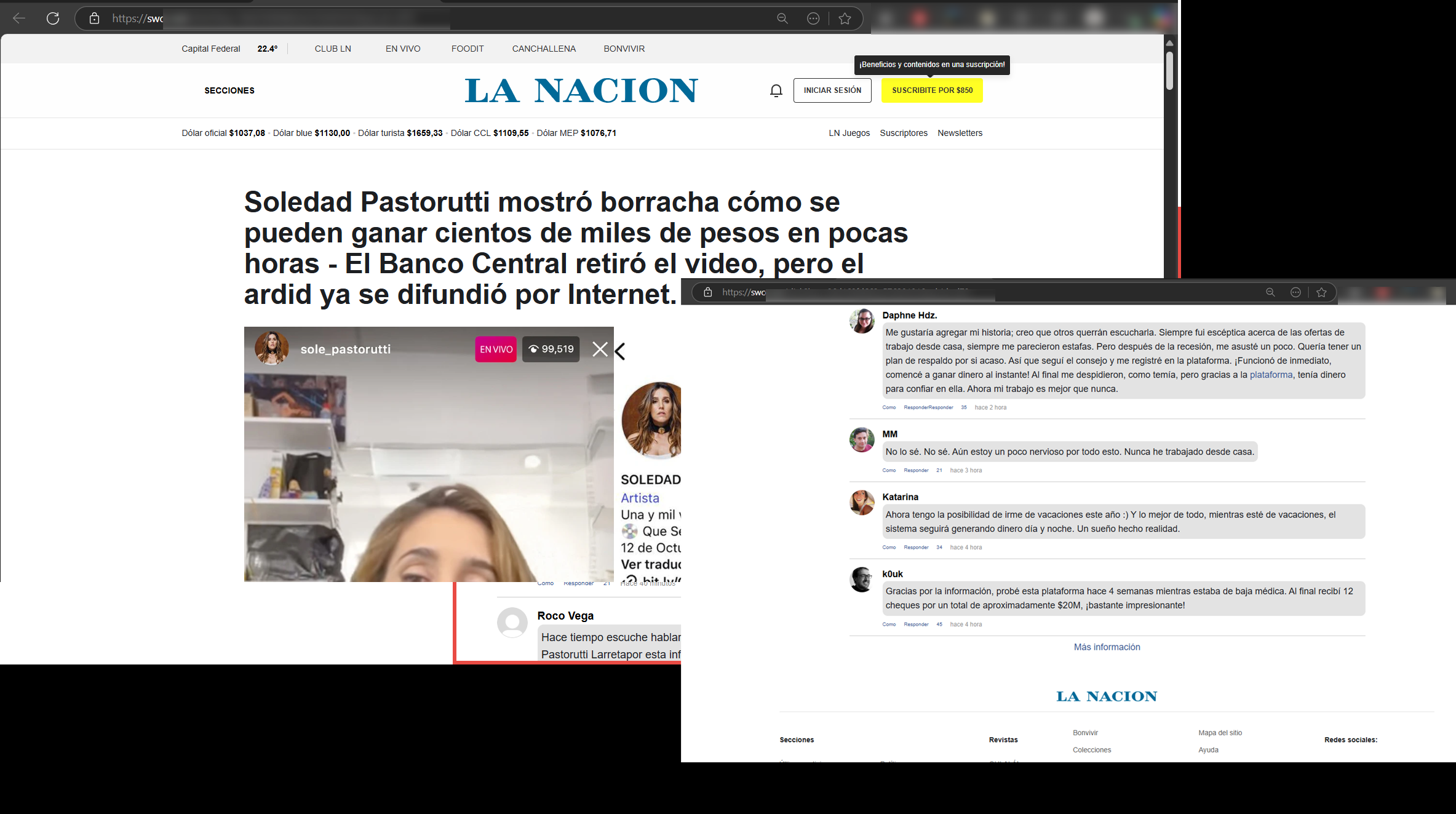
Task: Click the browser back arrow in top window
Action: pos(19,18)
